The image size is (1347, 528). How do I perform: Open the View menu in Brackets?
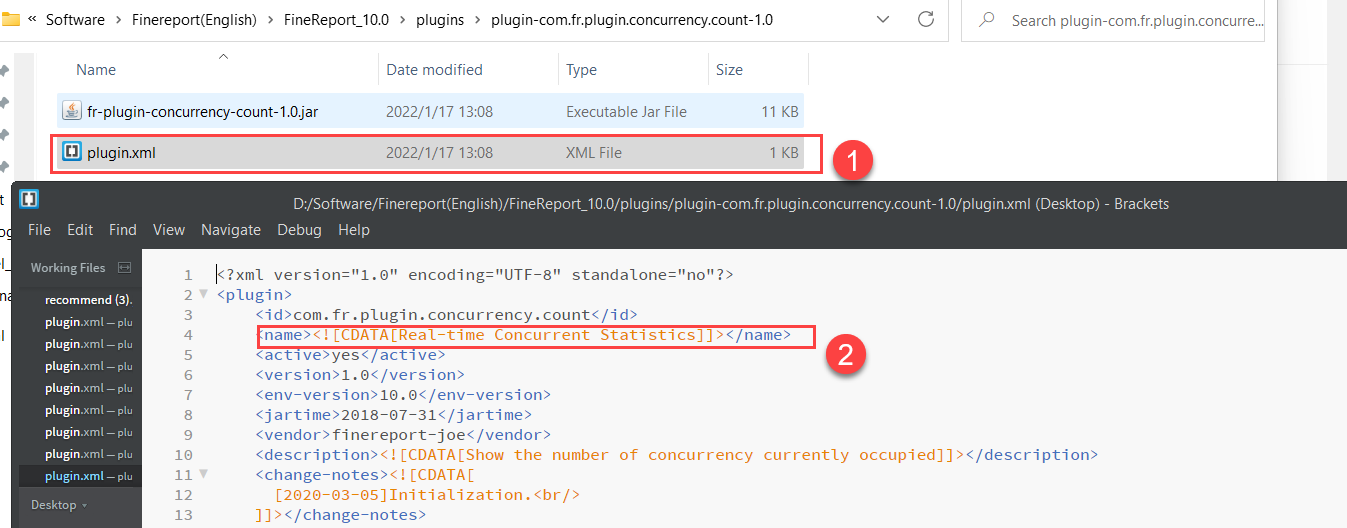click(169, 230)
